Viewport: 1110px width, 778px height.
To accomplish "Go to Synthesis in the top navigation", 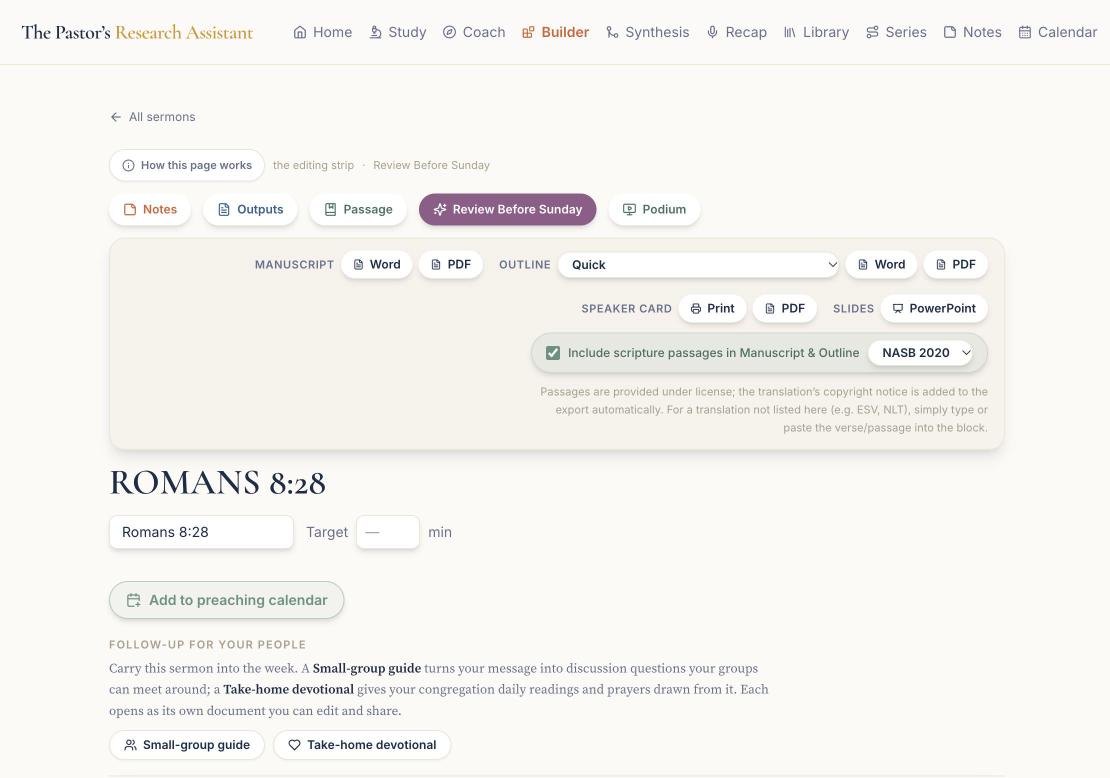I will tap(648, 32).
